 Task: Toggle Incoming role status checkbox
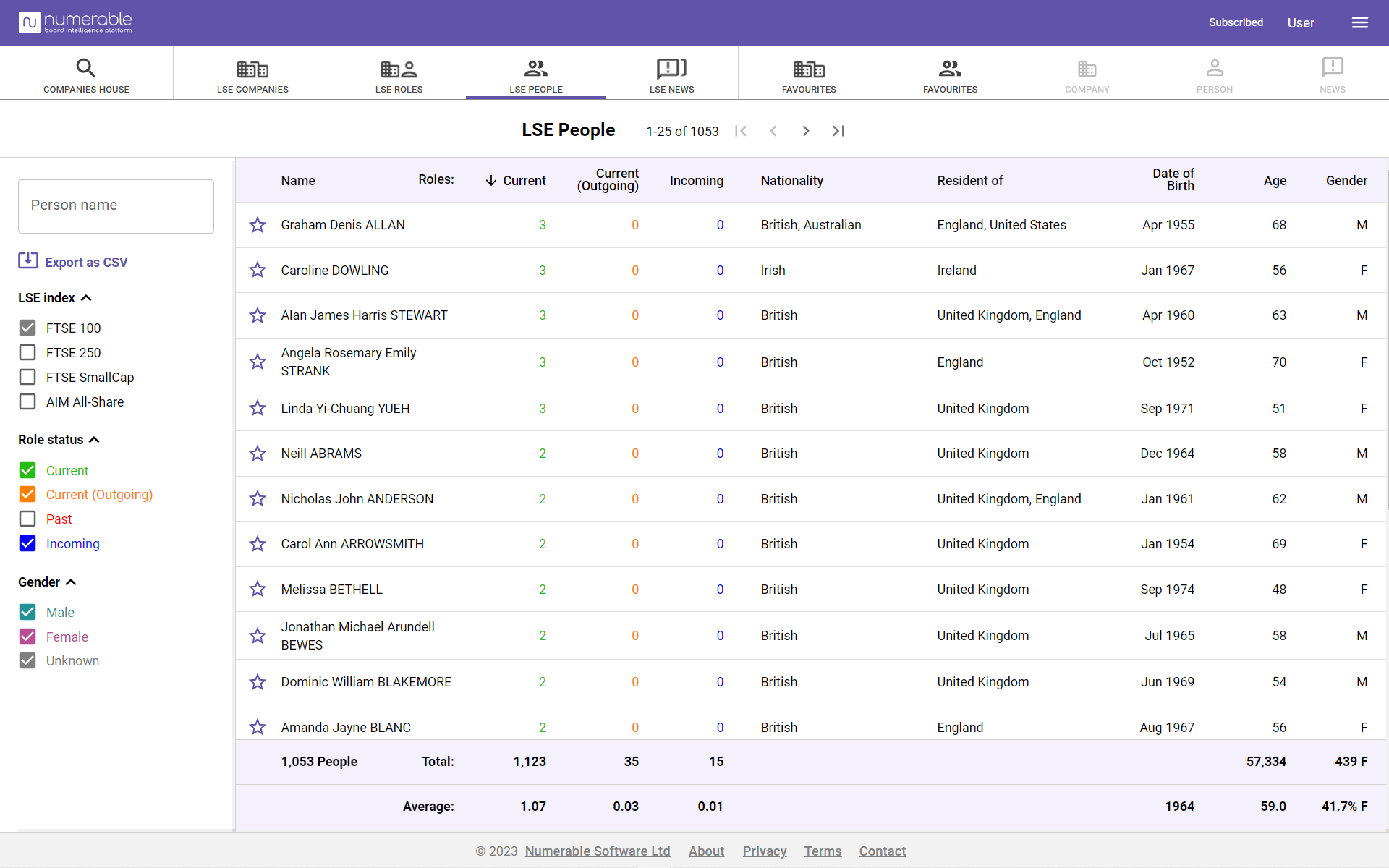click(27, 544)
